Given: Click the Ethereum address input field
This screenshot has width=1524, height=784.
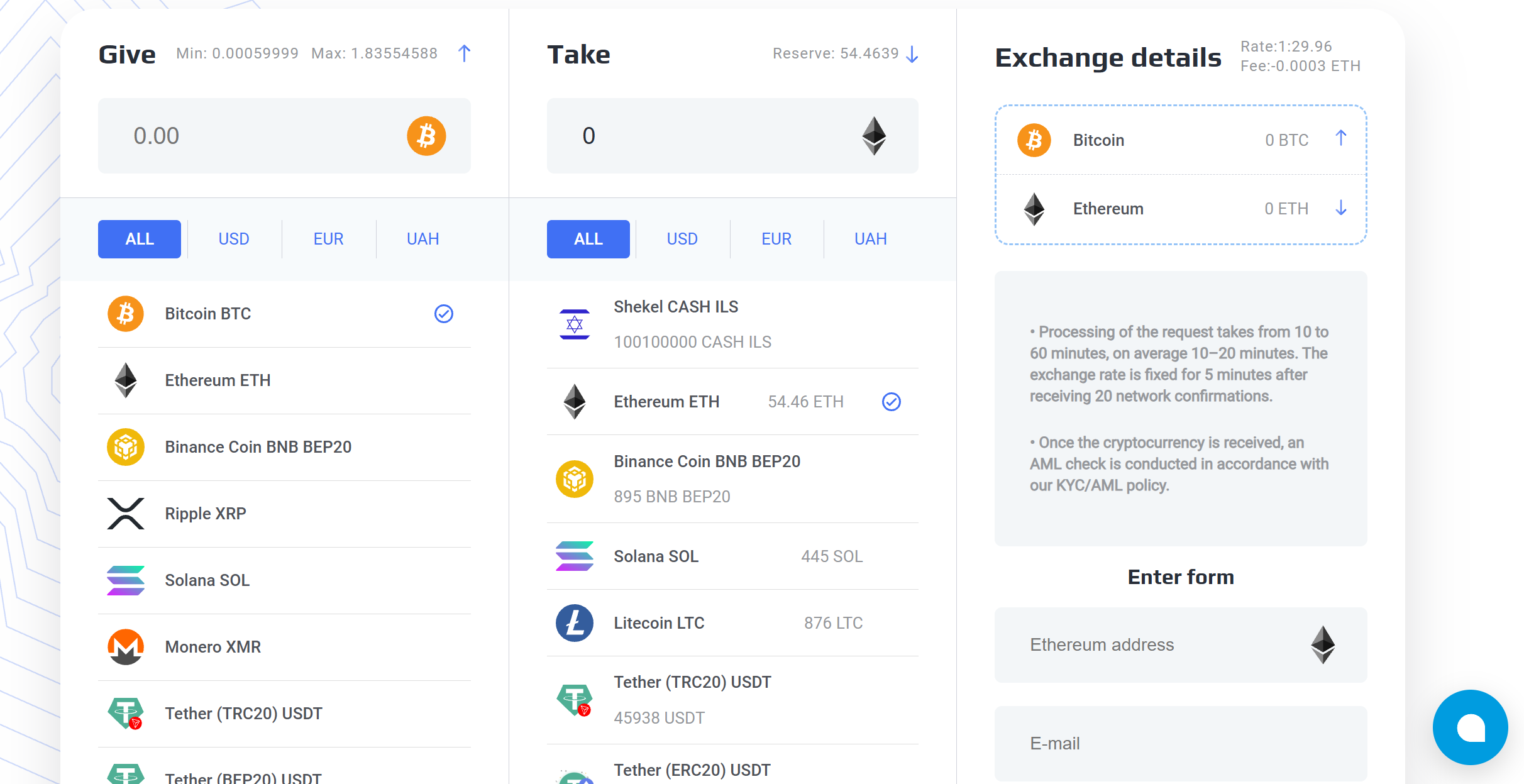Looking at the screenshot, I should tap(1181, 645).
